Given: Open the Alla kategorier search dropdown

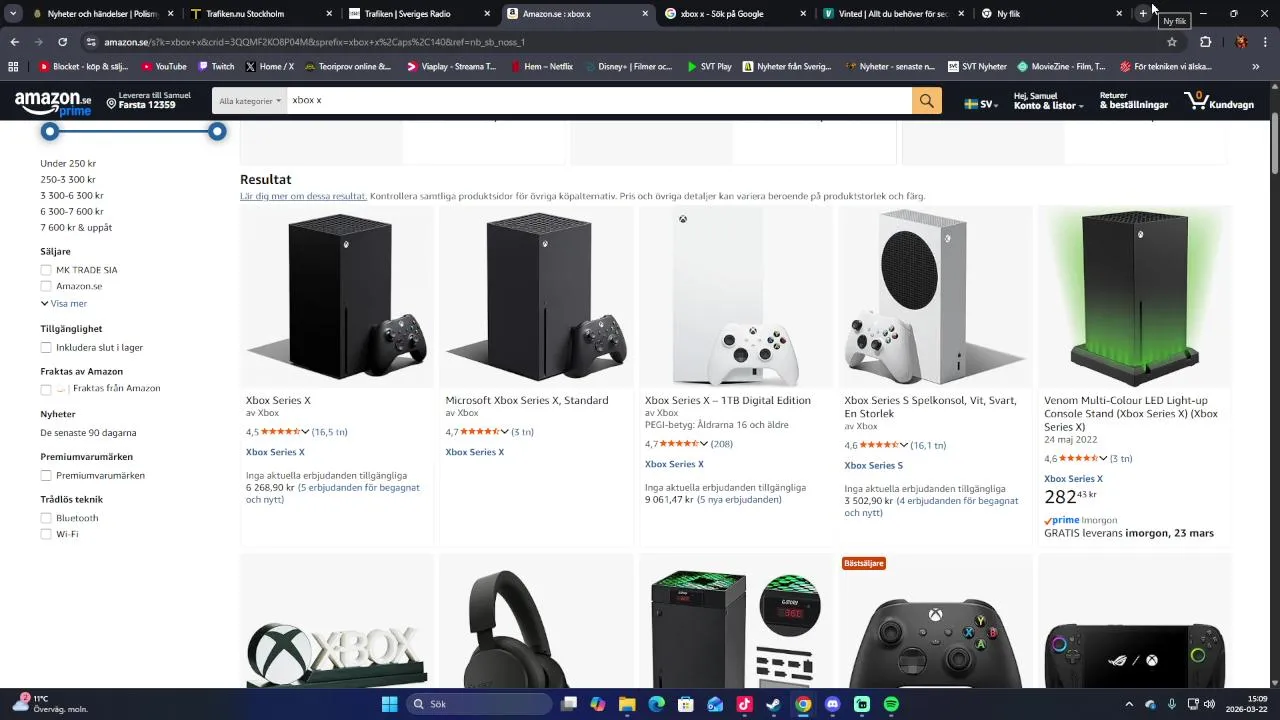Looking at the screenshot, I should pyautogui.click(x=250, y=101).
